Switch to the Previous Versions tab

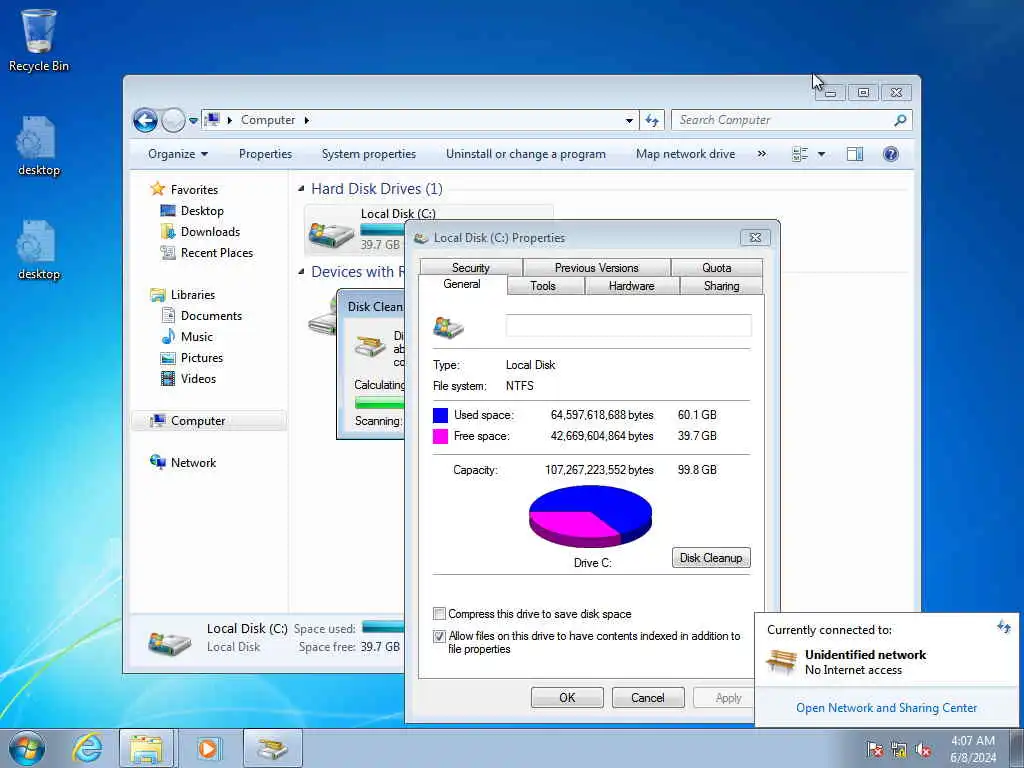pyautogui.click(x=596, y=268)
